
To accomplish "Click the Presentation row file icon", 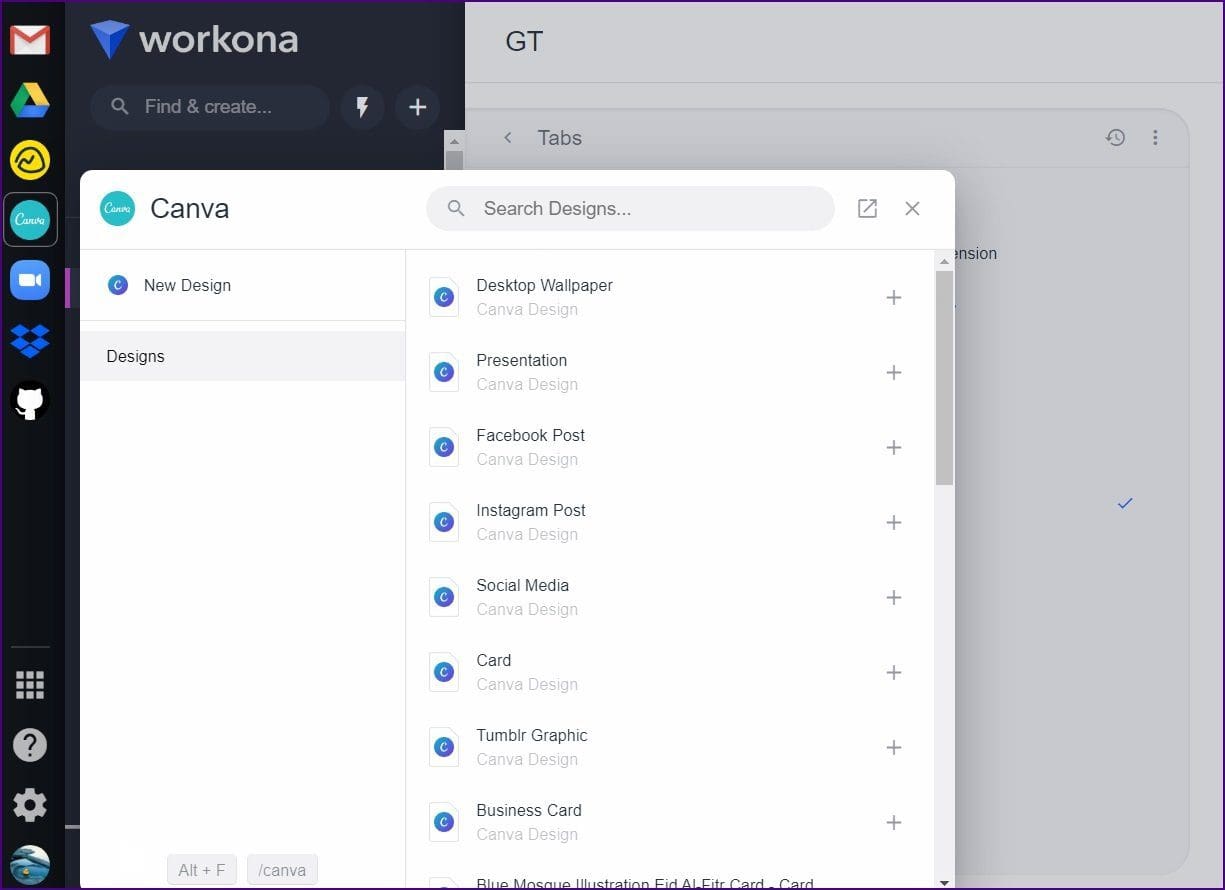I will (x=444, y=372).
